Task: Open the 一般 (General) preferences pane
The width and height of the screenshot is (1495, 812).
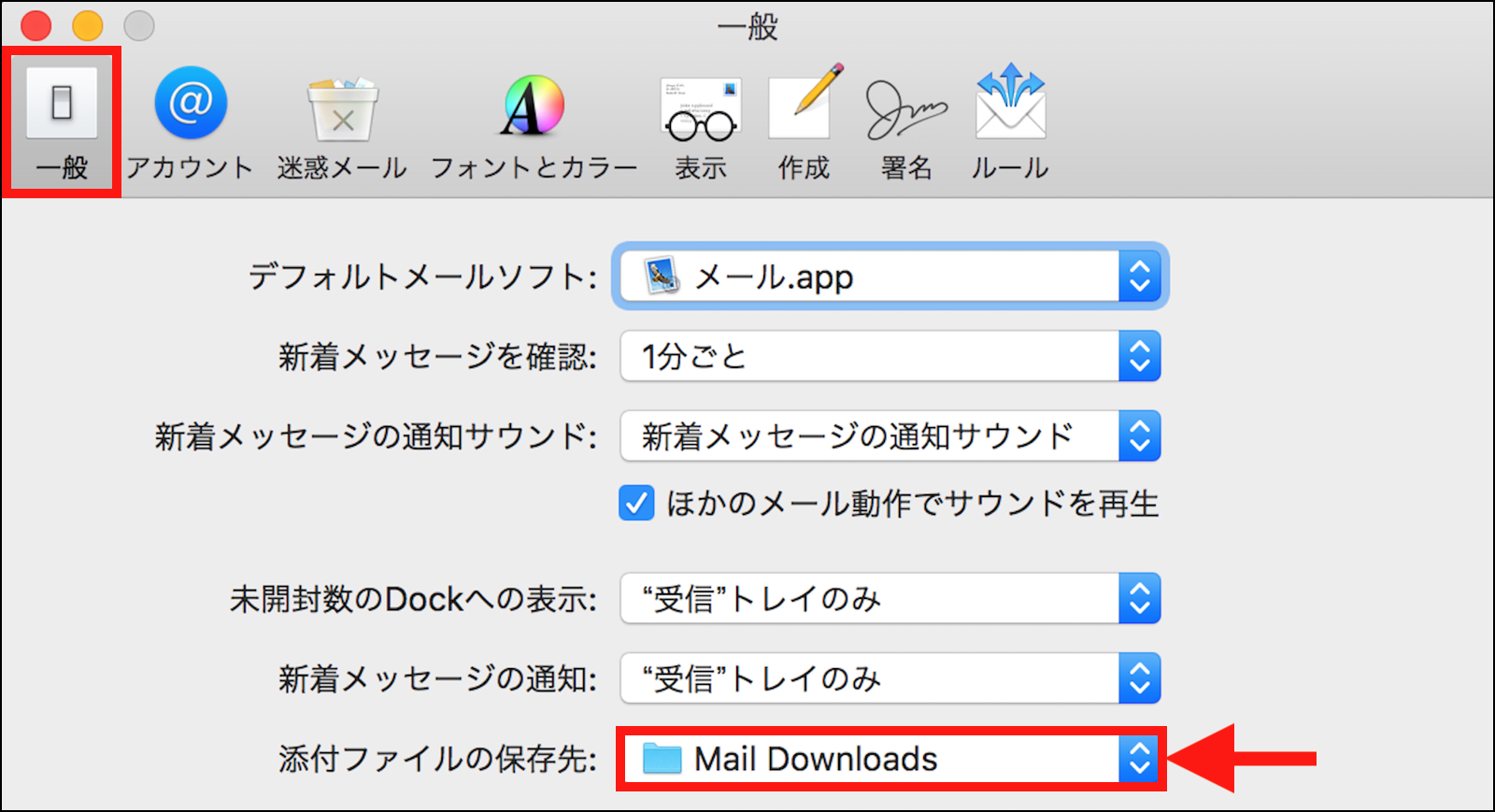Action: [x=62, y=123]
